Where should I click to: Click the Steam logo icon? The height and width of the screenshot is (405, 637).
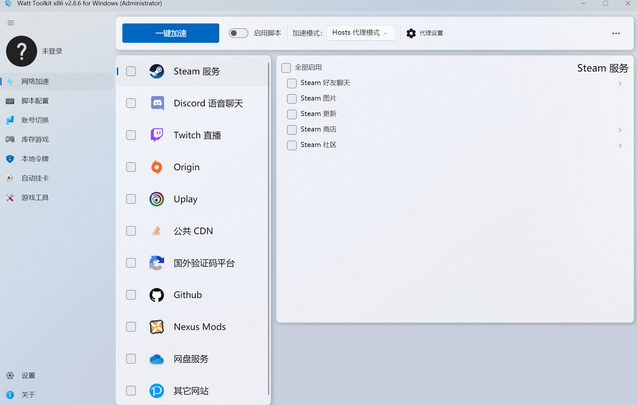pyautogui.click(x=156, y=71)
